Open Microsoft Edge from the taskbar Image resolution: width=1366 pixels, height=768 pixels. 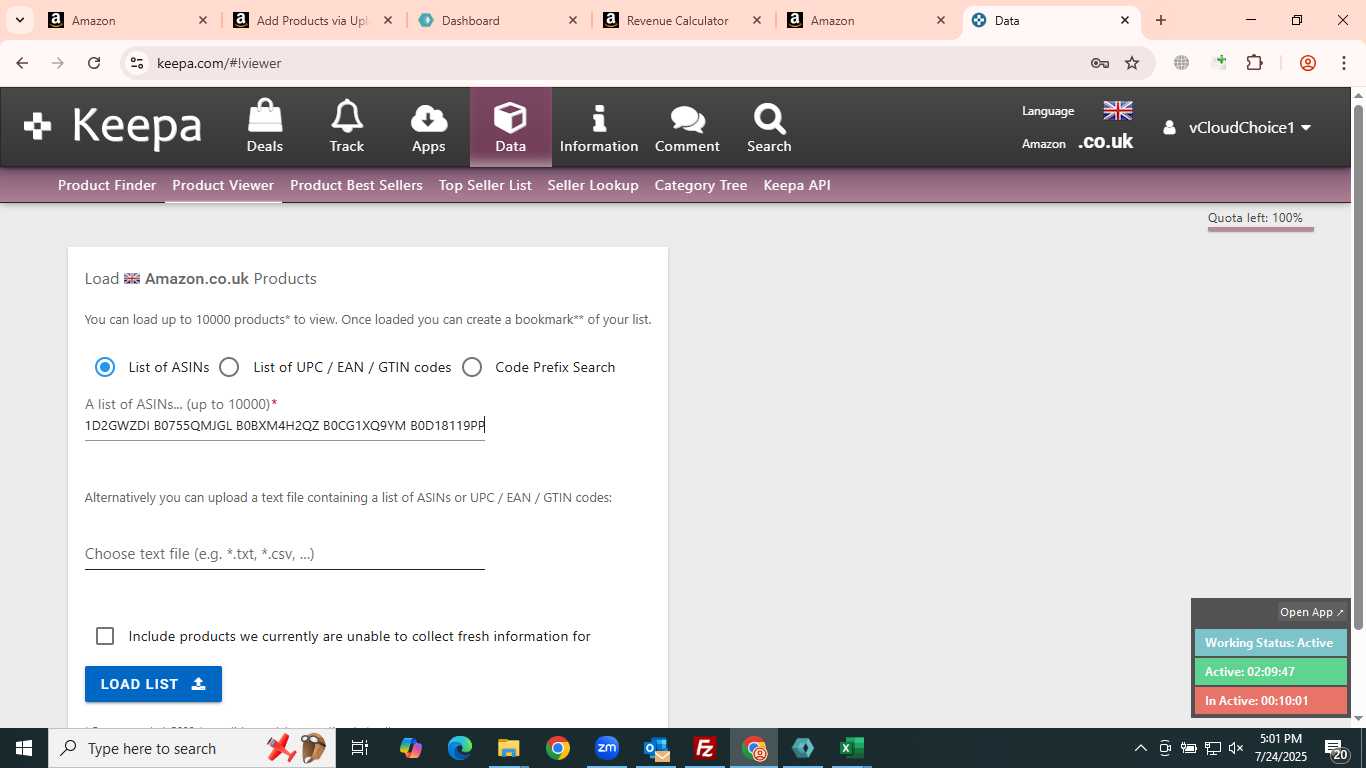[460, 748]
